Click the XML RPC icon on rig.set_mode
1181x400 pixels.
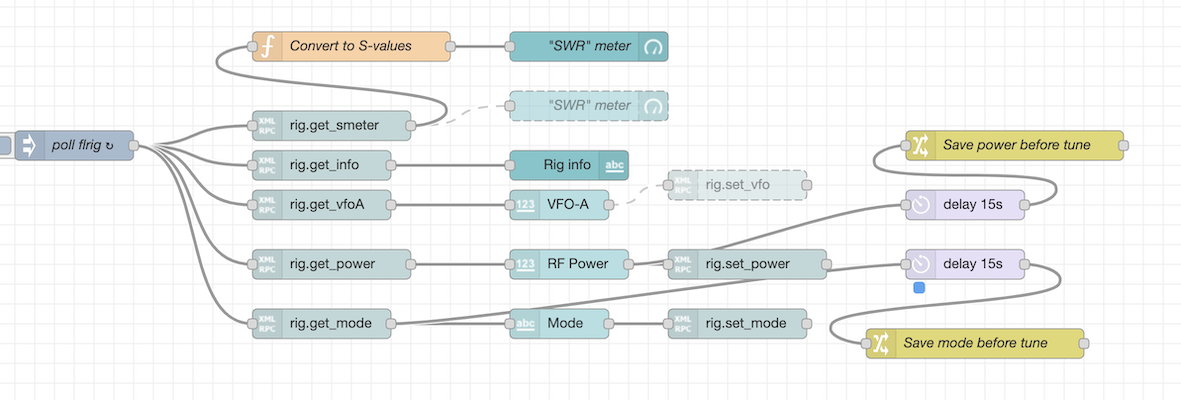coord(682,324)
